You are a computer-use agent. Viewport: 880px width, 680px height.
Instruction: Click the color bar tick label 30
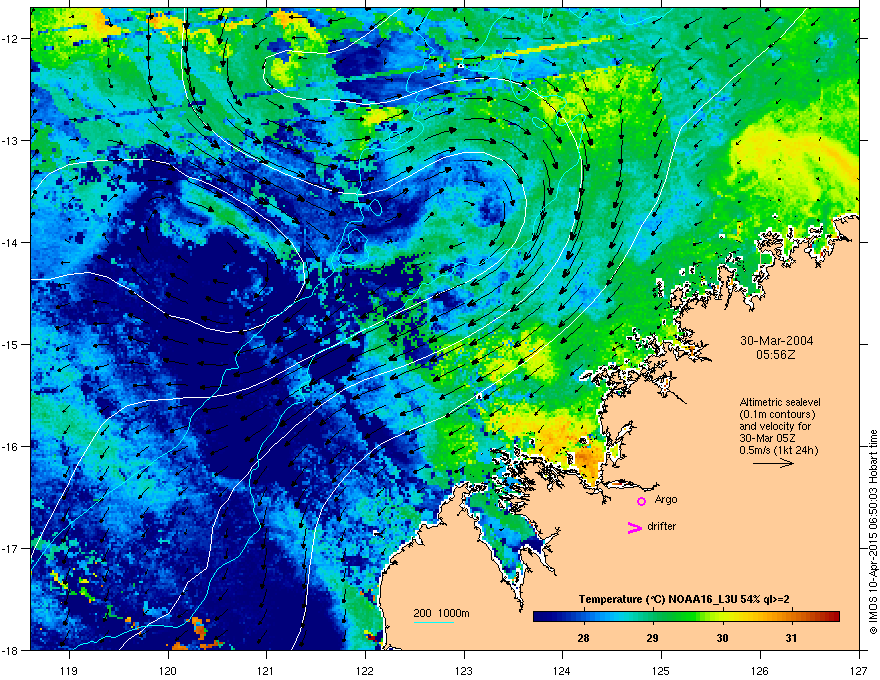pyautogui.click(x=722, y=638)
